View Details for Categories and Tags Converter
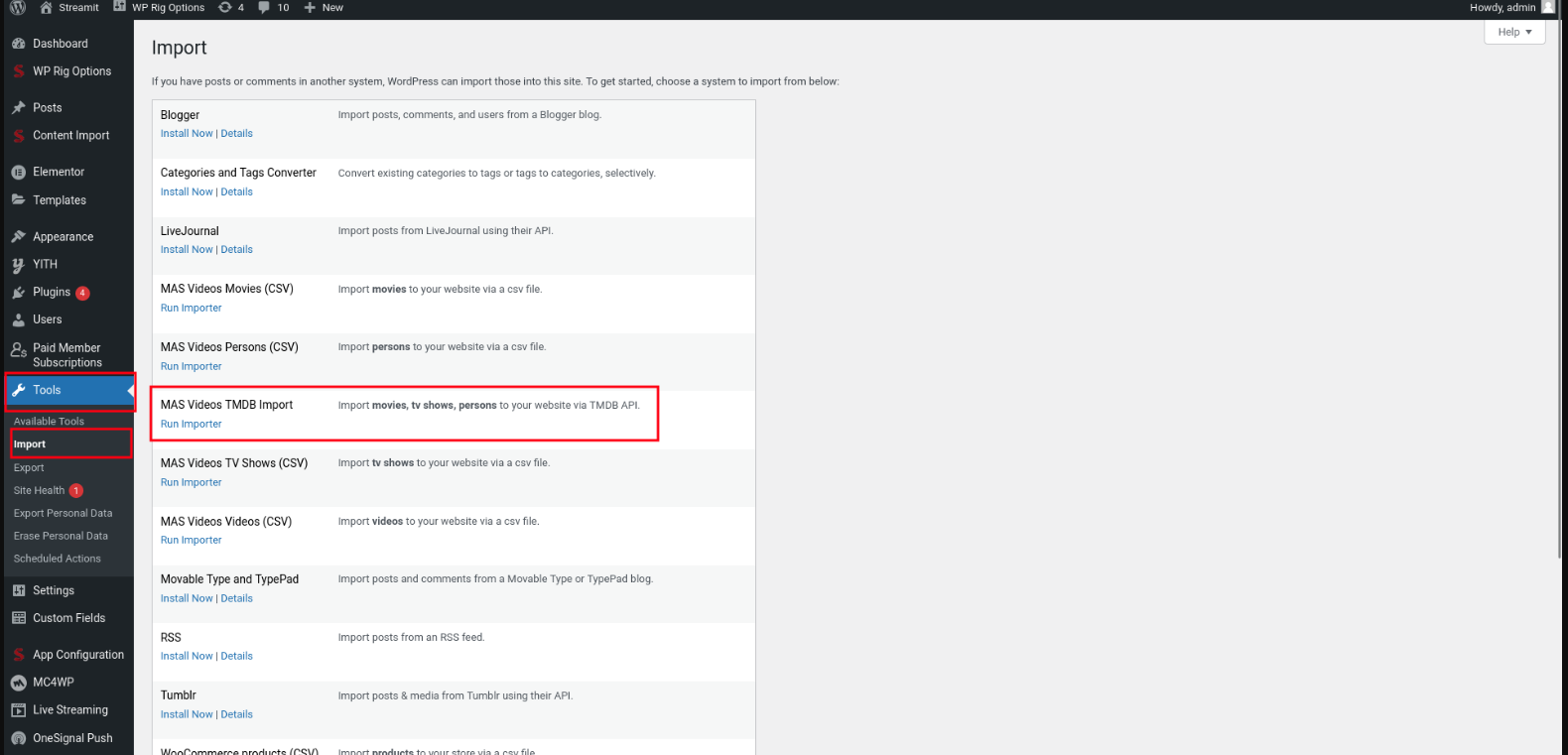The image size is (1568, 755). pyautogui.click(x=236, y=191)
